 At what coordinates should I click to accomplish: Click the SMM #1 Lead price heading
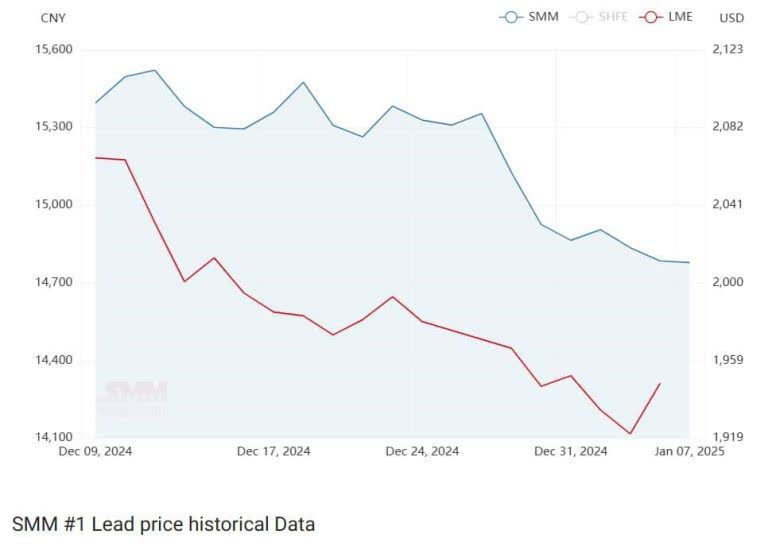(163, 523)
